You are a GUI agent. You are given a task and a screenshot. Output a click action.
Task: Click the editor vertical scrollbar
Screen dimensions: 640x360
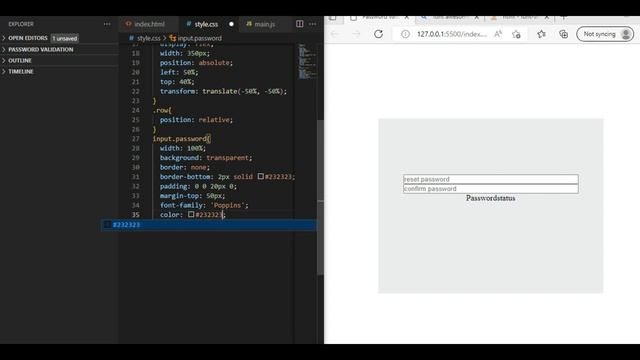[x=320, y=197]
